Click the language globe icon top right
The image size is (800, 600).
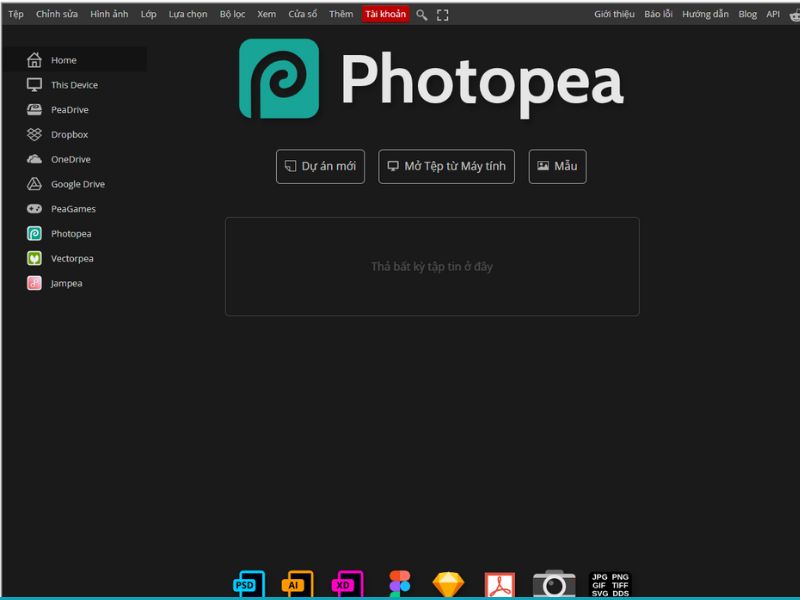(x=793, y=14)
